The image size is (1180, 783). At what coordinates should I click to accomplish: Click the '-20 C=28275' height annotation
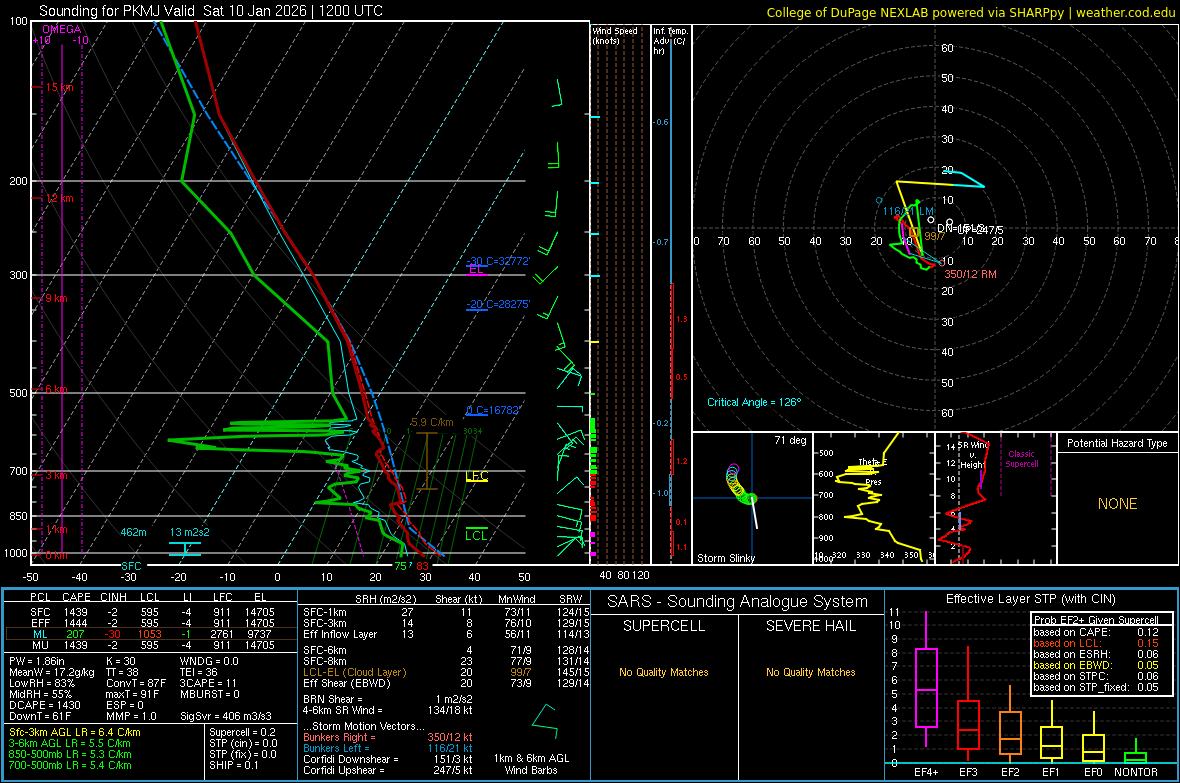coord(498,304)
